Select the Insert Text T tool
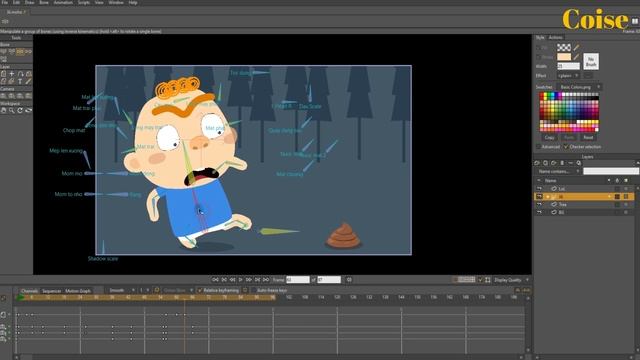640x360 pixels. pyautogui.click(x=20, y=82)
